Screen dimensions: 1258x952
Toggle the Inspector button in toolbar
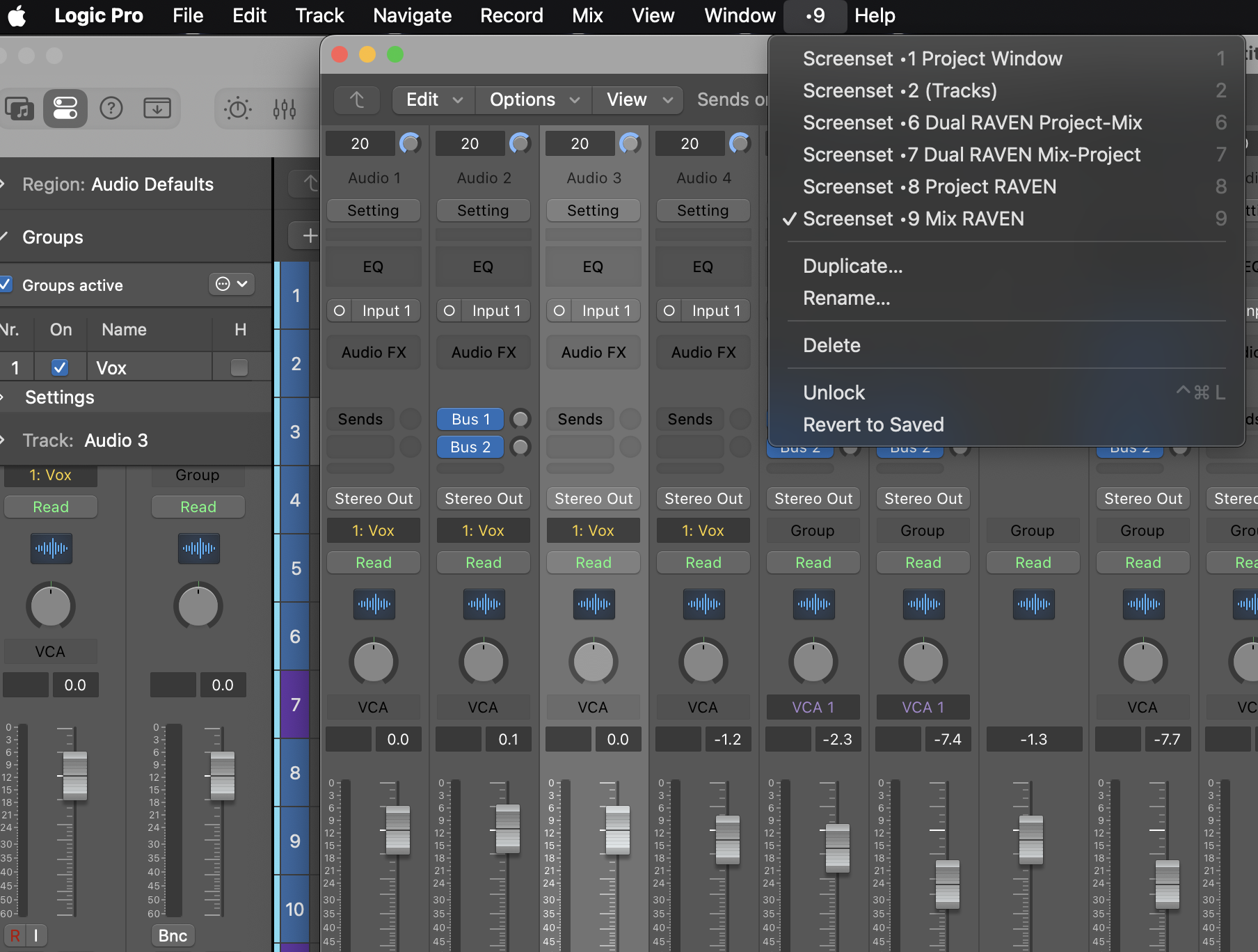(x=65, y=108)
